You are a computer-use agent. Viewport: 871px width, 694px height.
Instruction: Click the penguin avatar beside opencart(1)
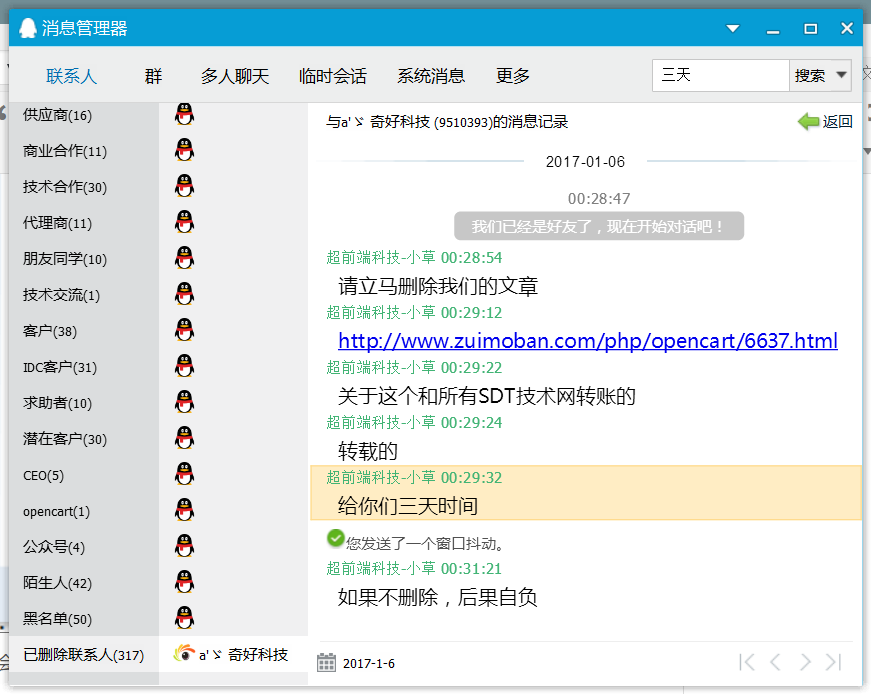(x=184, y=510)
